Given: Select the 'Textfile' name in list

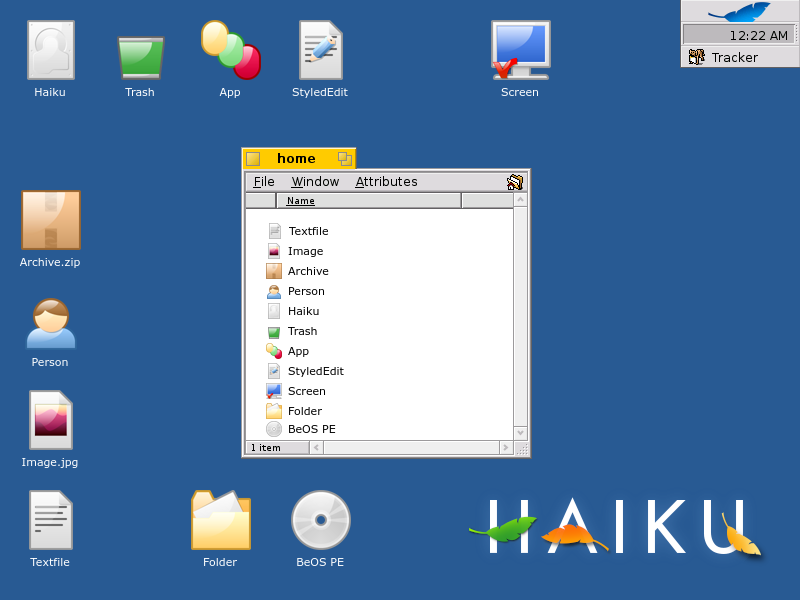Looking at the screenshot, I should click(309, 231).
